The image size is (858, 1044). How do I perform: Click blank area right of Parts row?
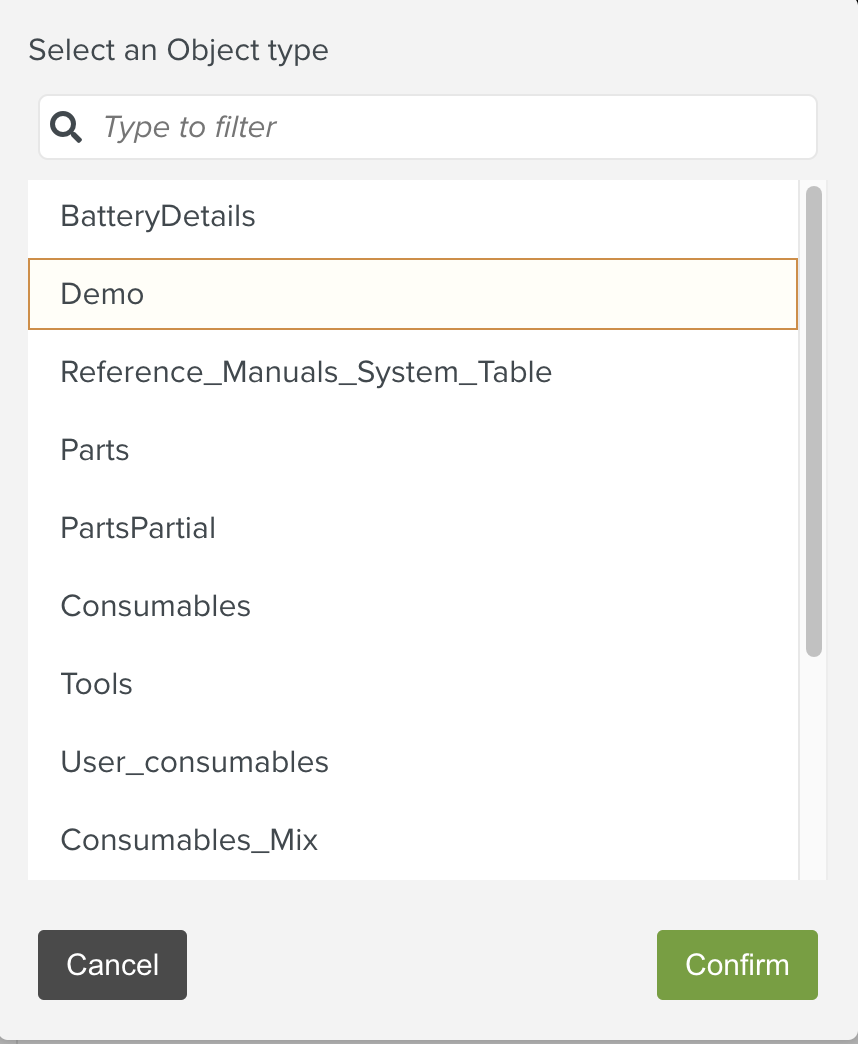click(500, 450)
